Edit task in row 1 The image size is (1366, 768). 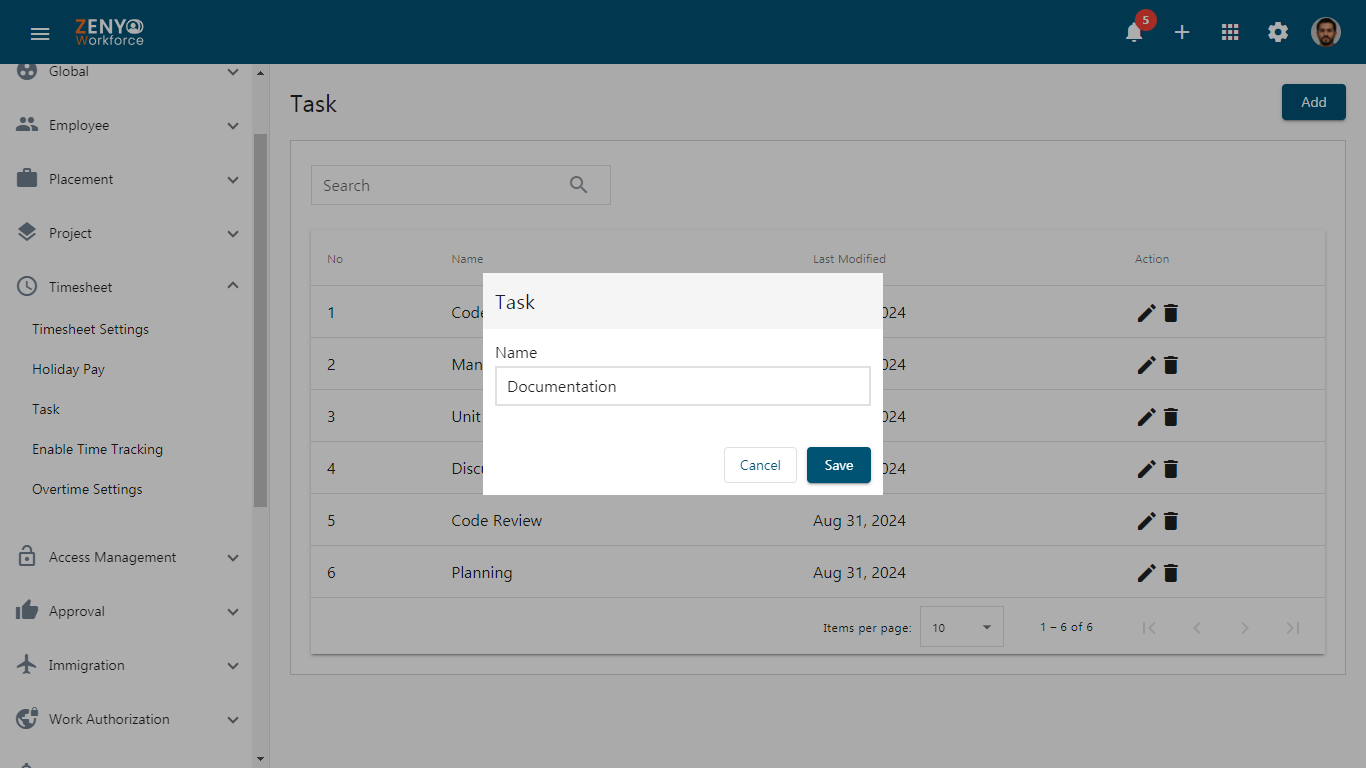click(x=1147, y=313)
